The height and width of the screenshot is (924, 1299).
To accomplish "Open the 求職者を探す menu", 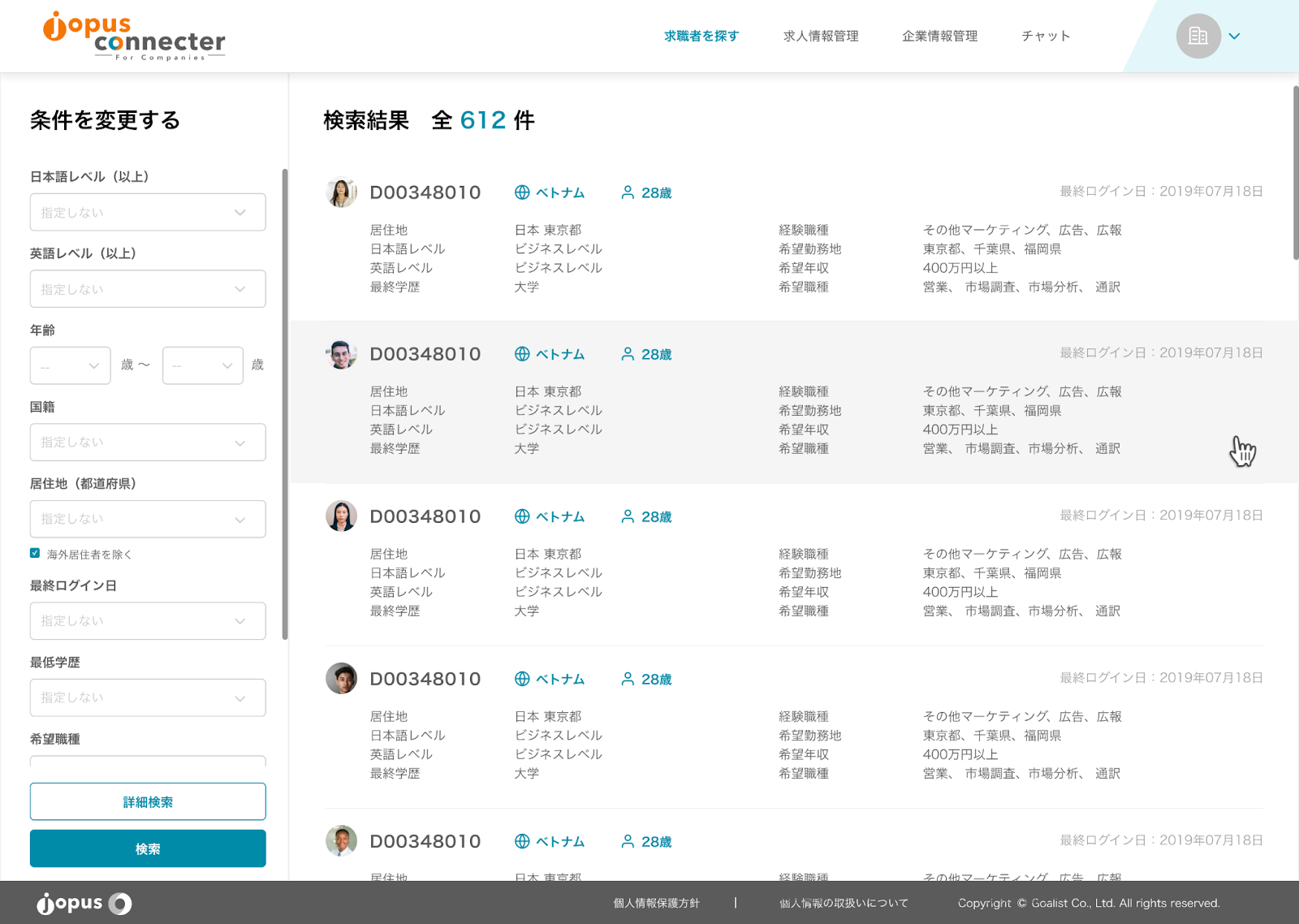I will click(701, 36).
